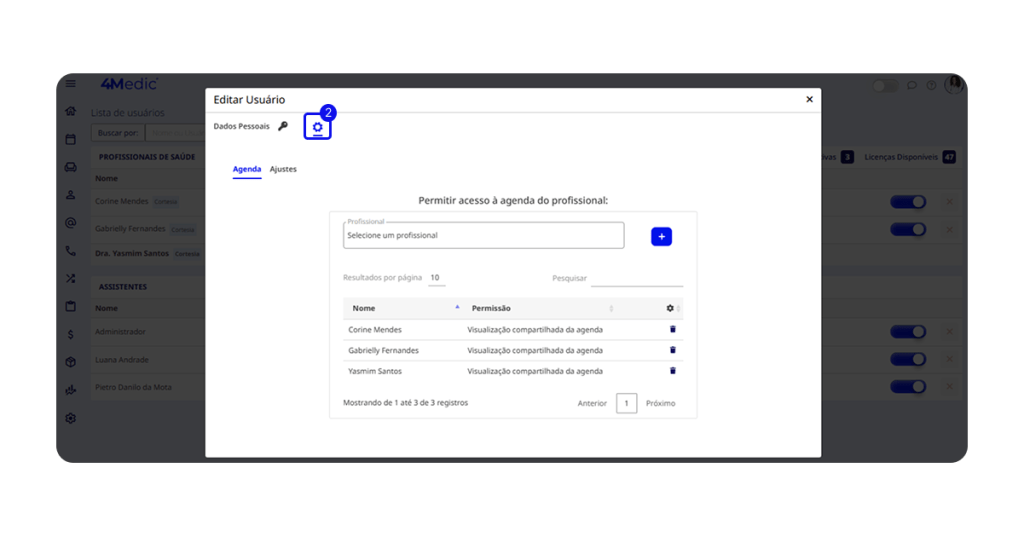Switch to the Ajustes tab
Screen dimensions: 1024x537
pyautogui.click(x=283, y=169)
